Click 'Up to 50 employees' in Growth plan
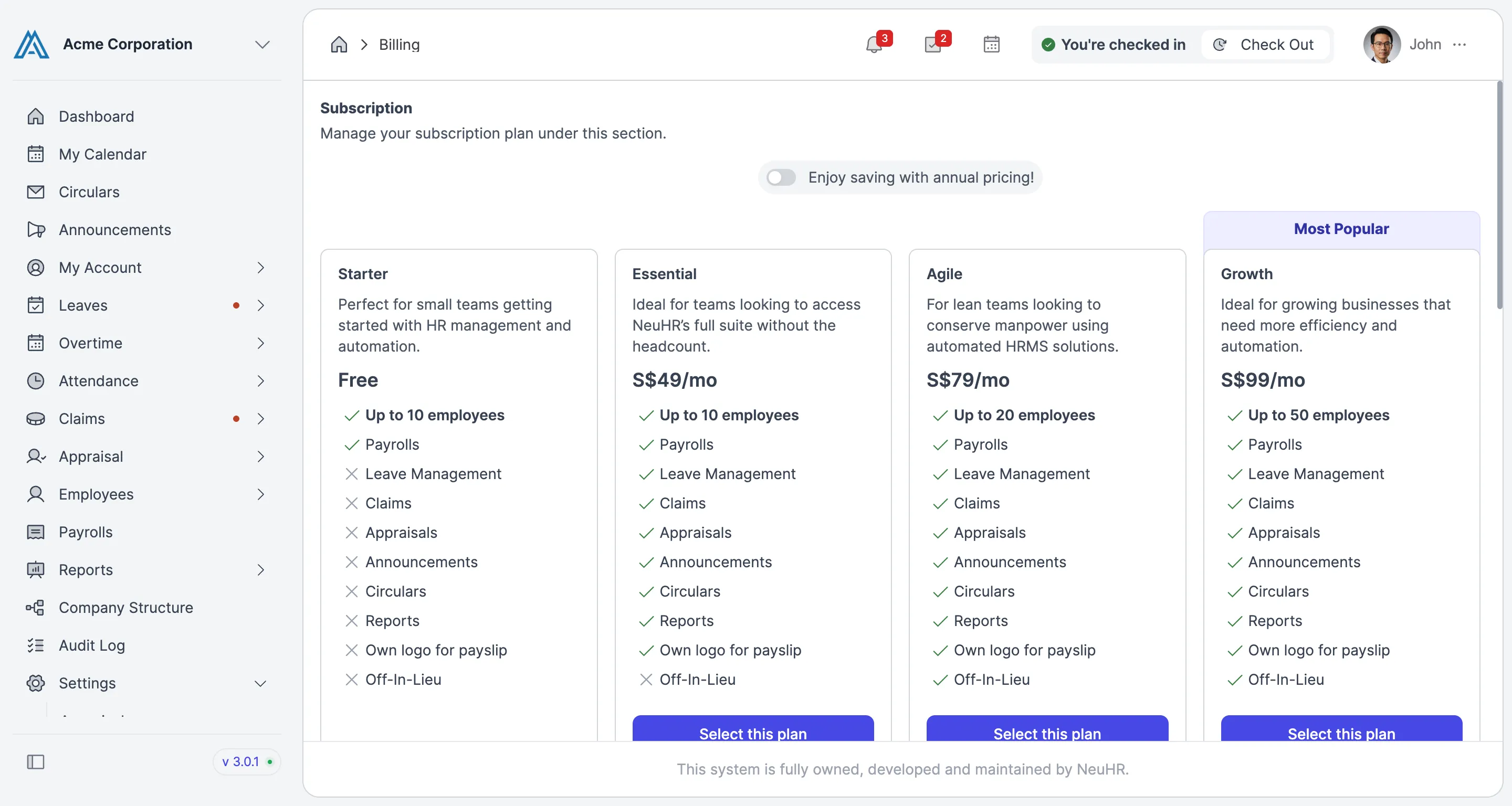Screen dimensions: 1512x806 point(1318,415)
